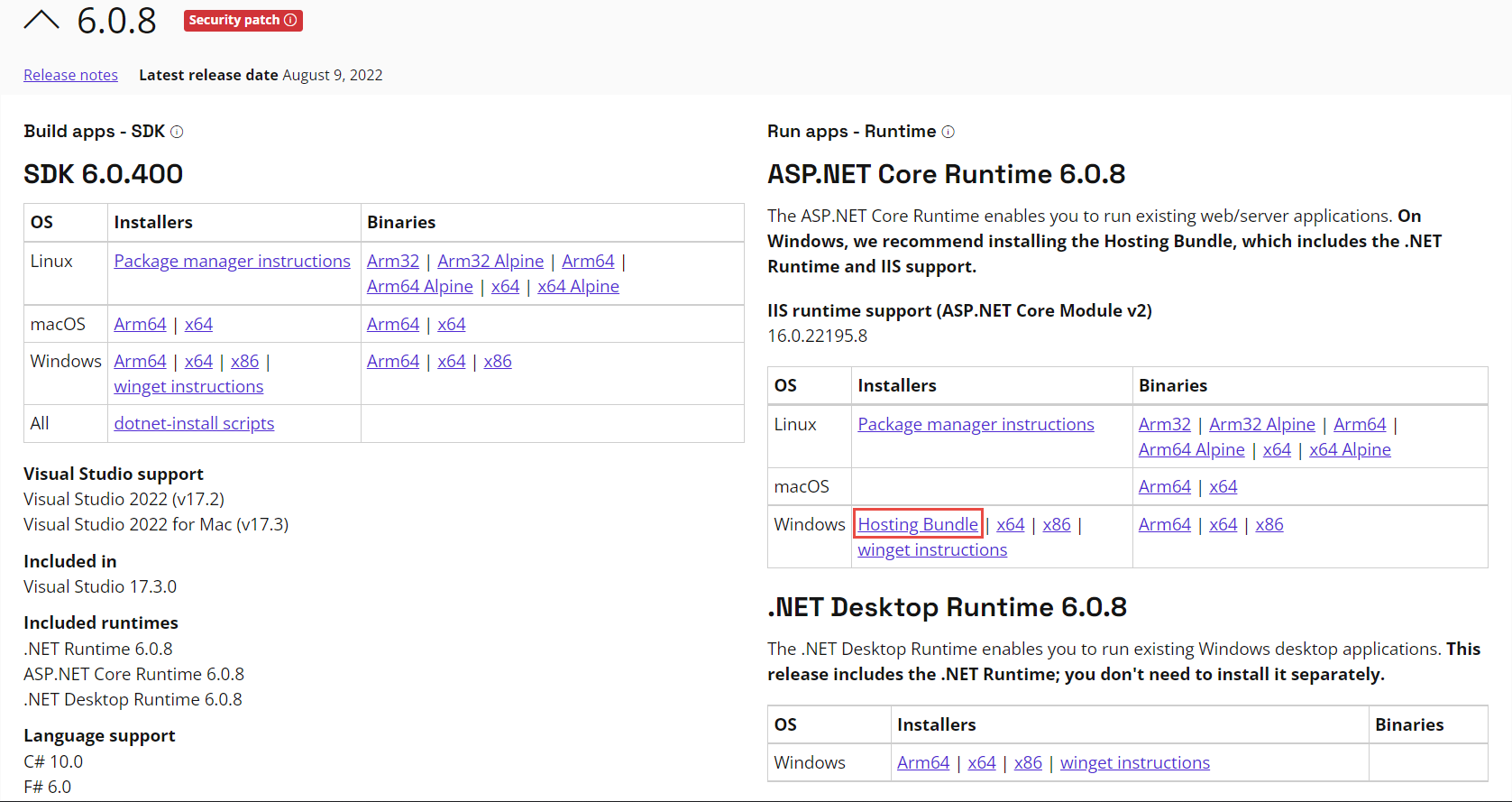Download SDK macOS x64 installer
The height and width of the screenshot is (802, 1512).
point(198,324)
